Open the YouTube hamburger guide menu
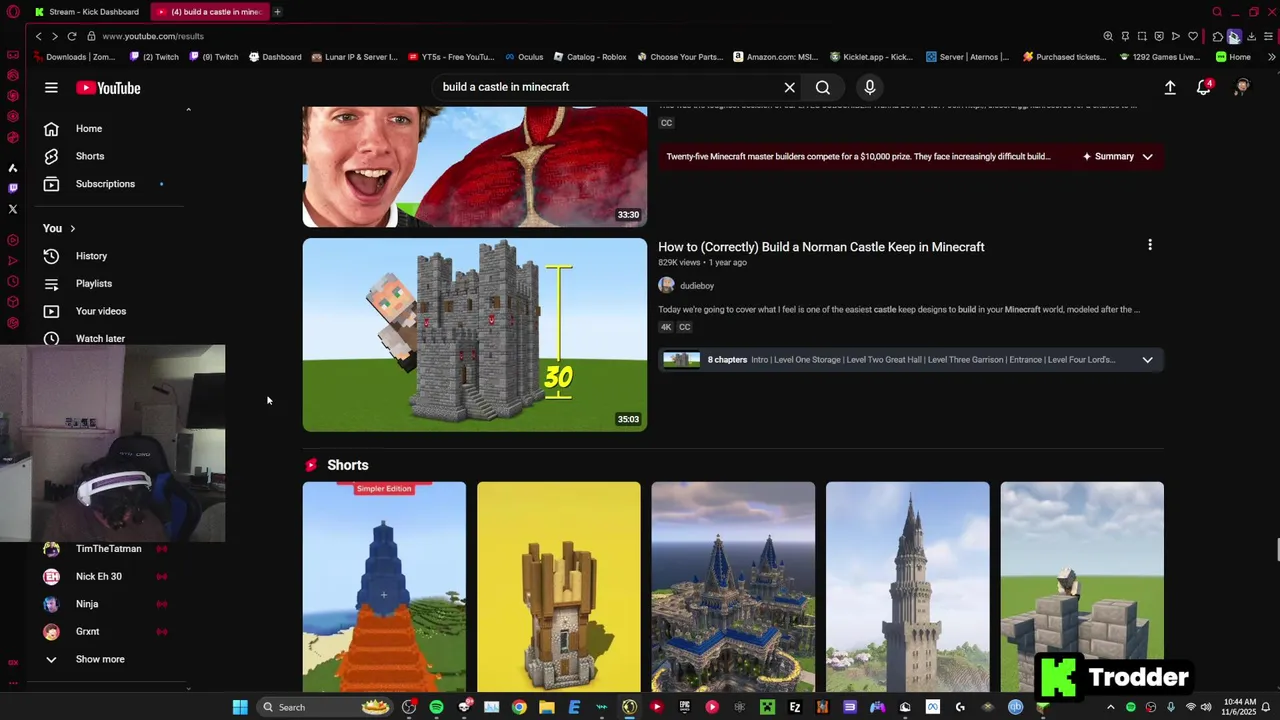Viewport: 1280px width, 720px height. coord(51,88)
